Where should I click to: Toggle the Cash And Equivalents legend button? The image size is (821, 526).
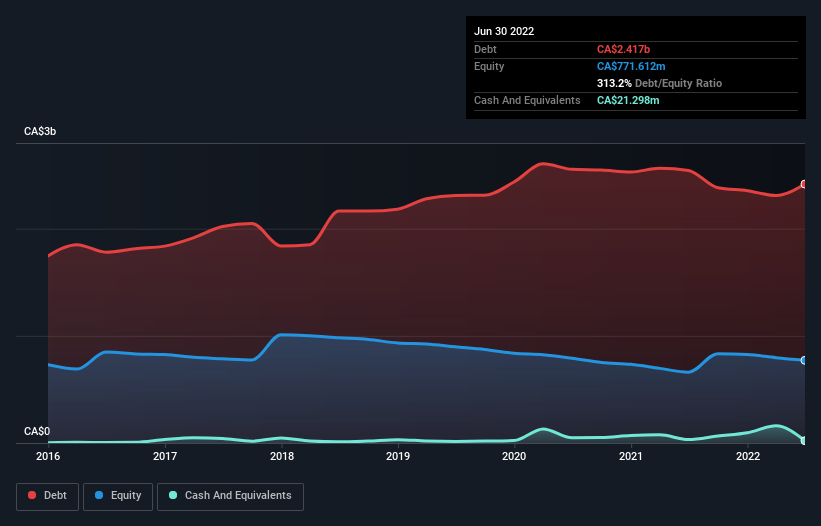pyautogui.click(x=230, y=496)
